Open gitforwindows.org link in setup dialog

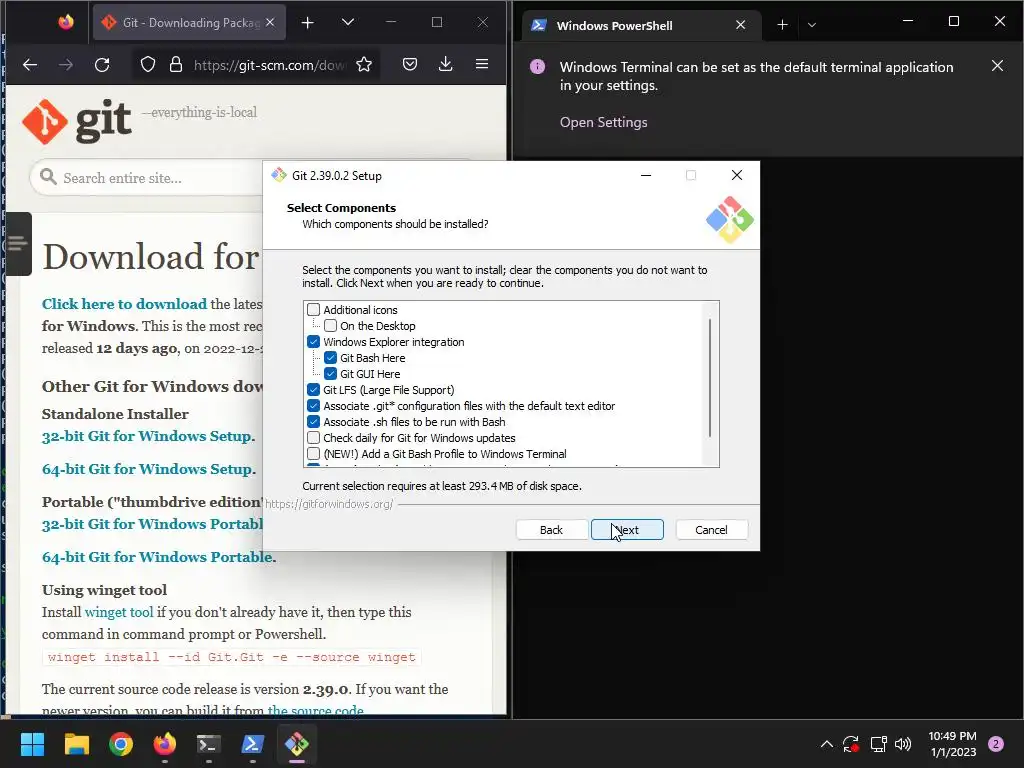point(329,504)
